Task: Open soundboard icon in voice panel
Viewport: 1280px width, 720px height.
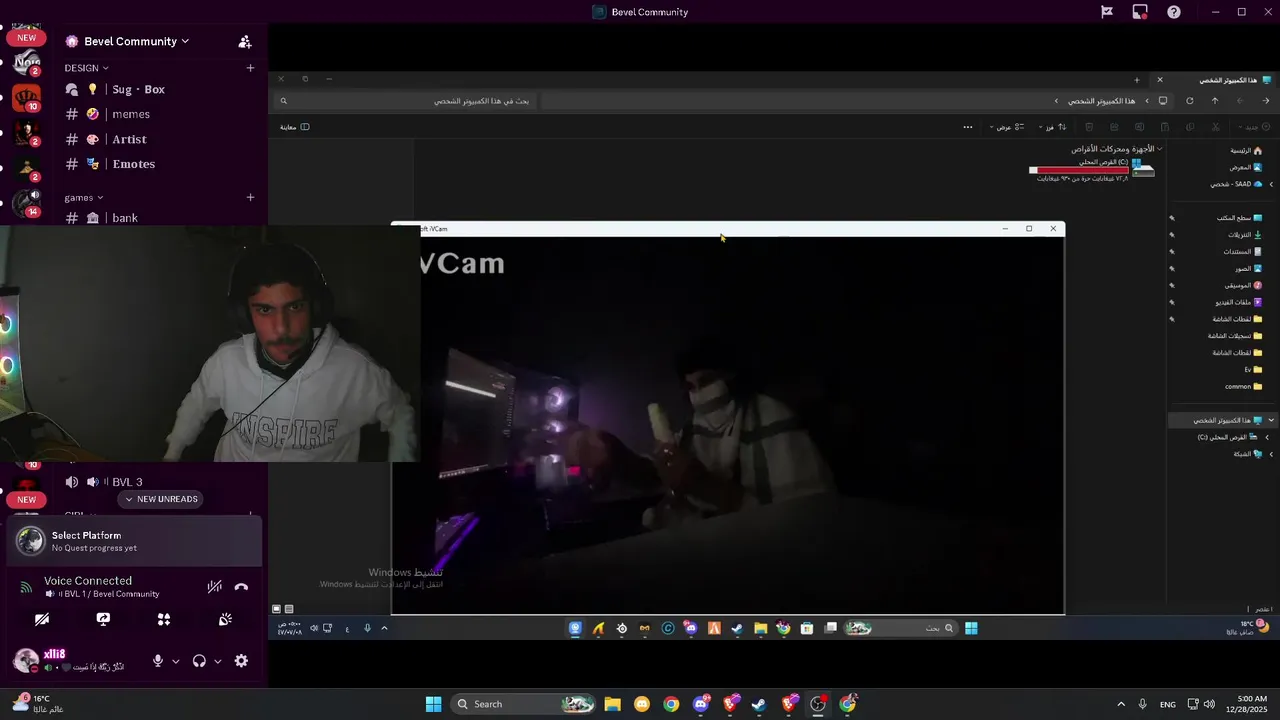Action: coord(225,620)
